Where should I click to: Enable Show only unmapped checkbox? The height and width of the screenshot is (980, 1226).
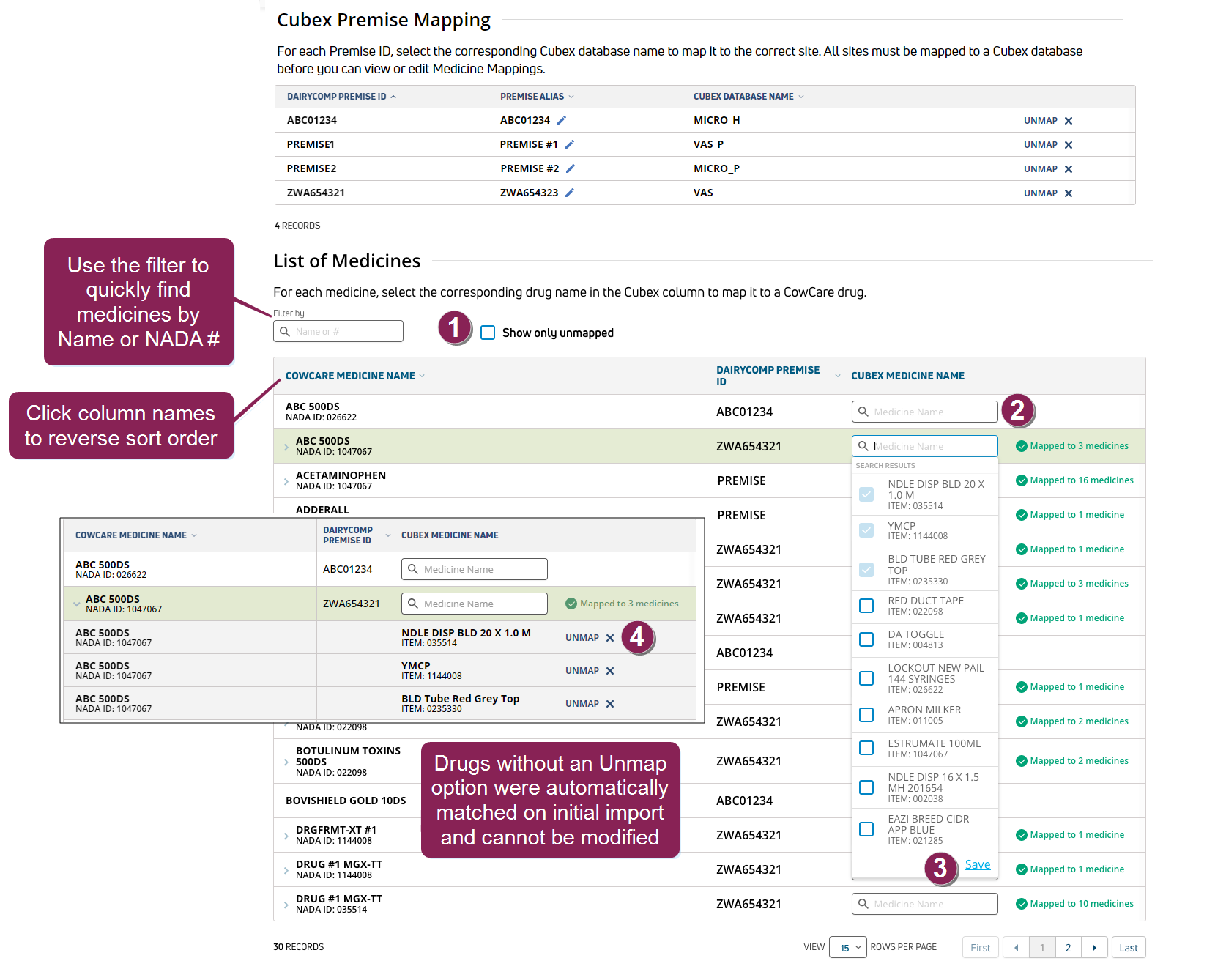(x=488, y=333)
